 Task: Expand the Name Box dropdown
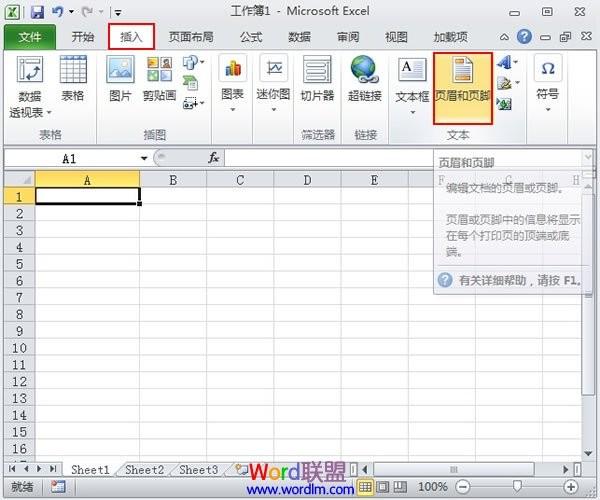144,158
